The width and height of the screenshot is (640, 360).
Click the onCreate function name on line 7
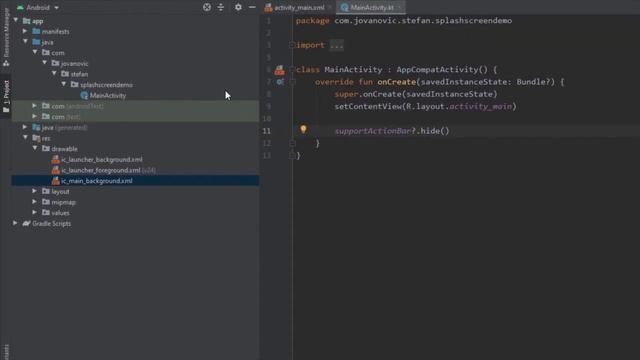[396, 82]
